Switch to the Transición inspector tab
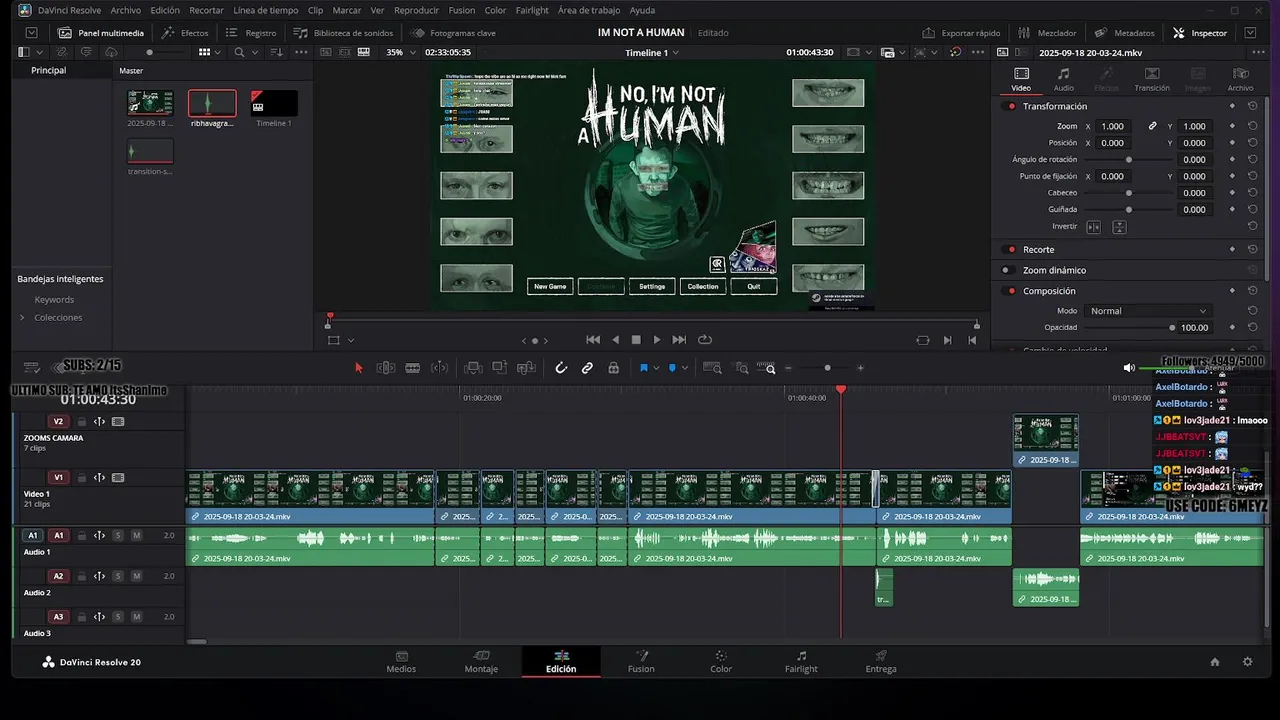The height and width of the screenshot is (720, 1280). coord(1152,79)
